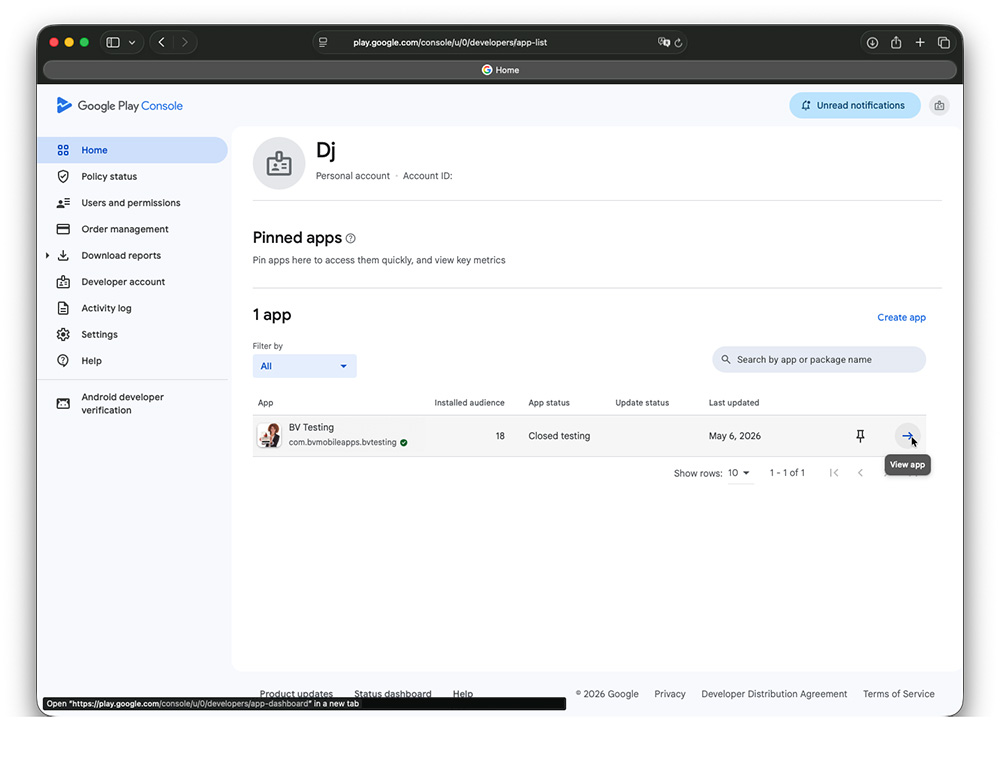Click Safari translate icon
Viewport: 1000px width, 765px height.
(x=663, y=43)
